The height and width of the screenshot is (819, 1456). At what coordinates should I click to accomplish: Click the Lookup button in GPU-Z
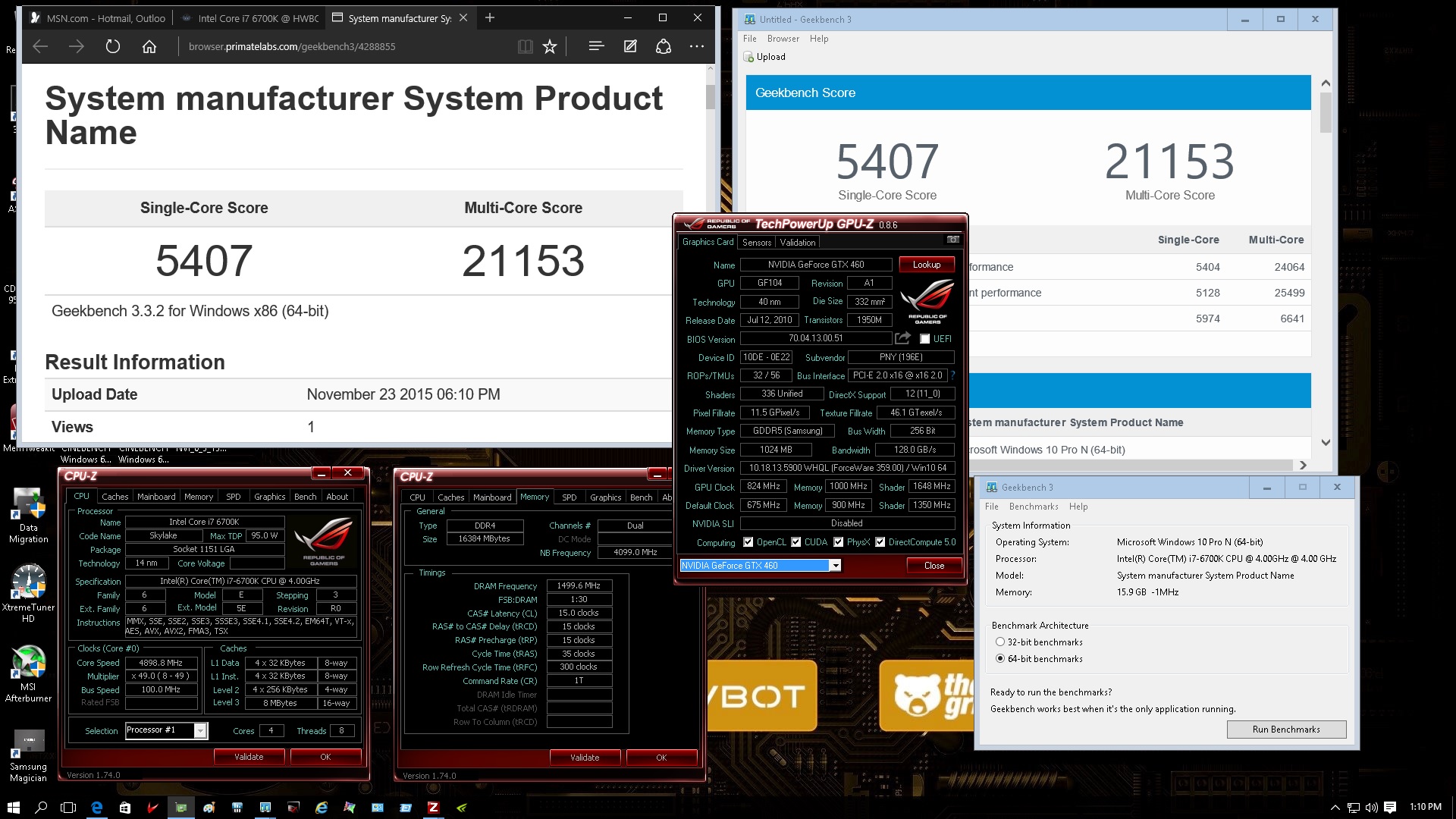927,265
